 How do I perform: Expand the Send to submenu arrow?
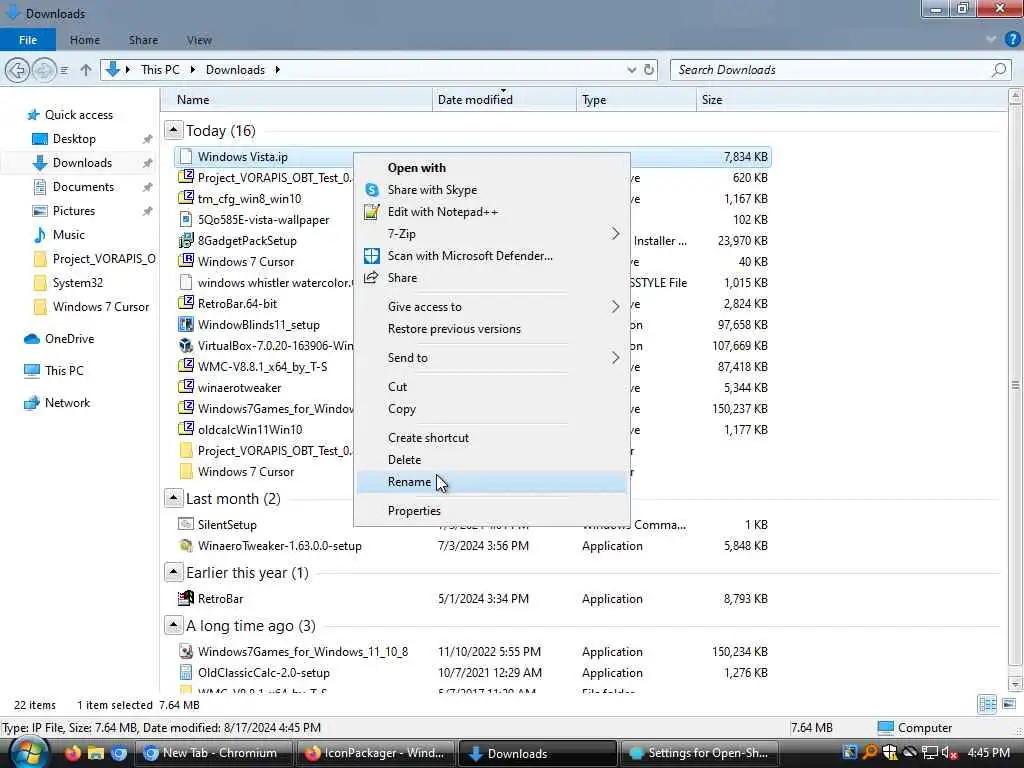[x=615, y=357]
